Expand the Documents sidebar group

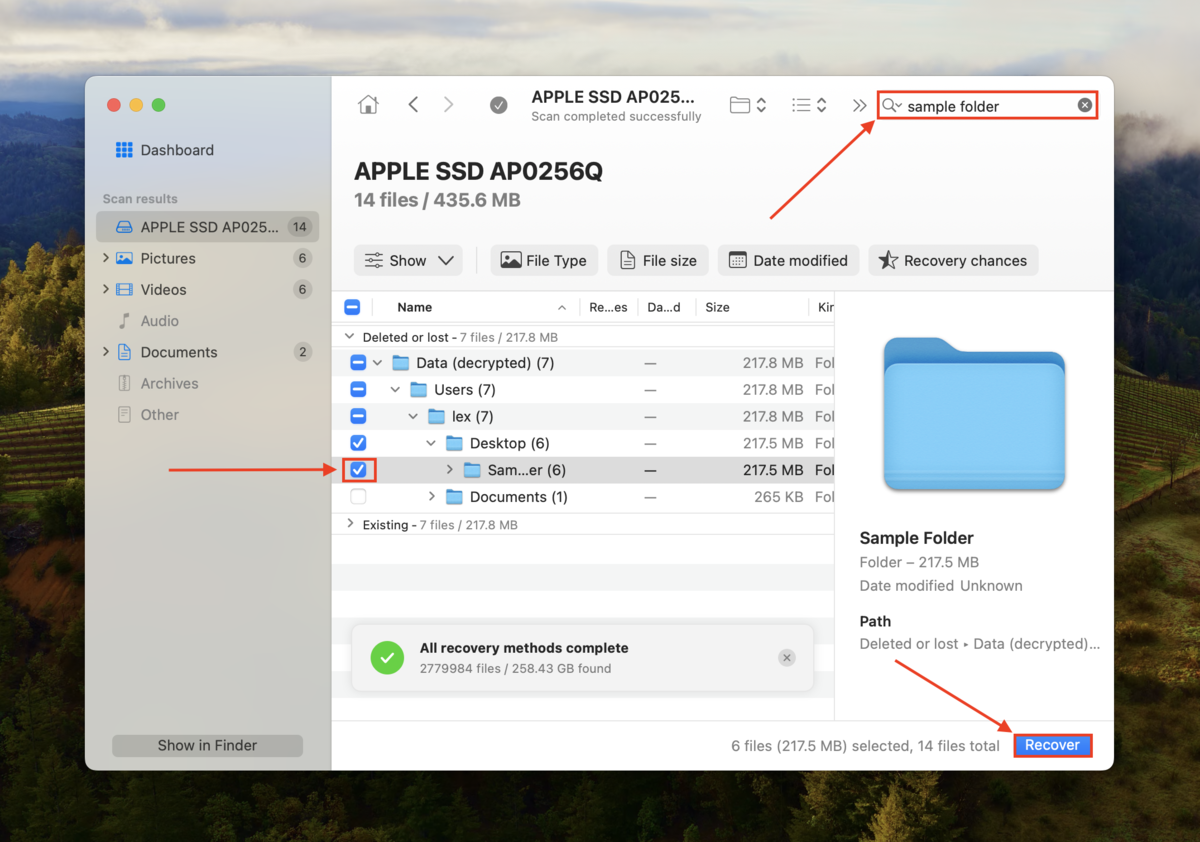tap(106, 352)
